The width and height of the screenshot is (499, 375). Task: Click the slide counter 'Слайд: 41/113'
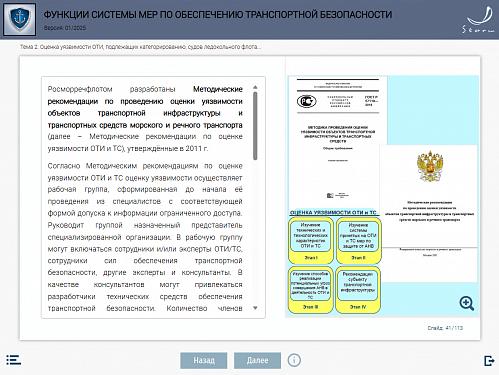[445, 328]
